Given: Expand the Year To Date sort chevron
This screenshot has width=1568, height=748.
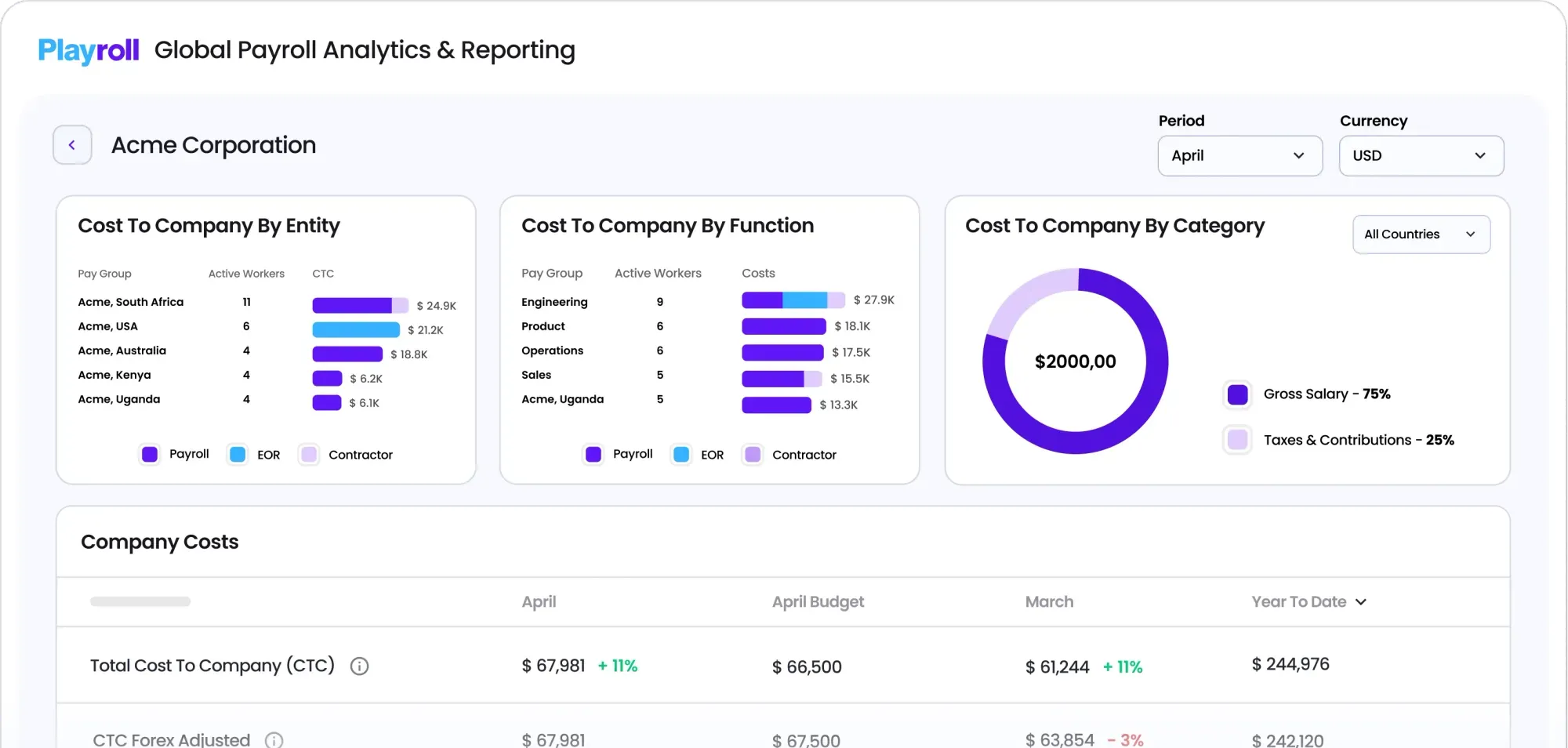Looking at the screenshot, I should coord(1362,602).
